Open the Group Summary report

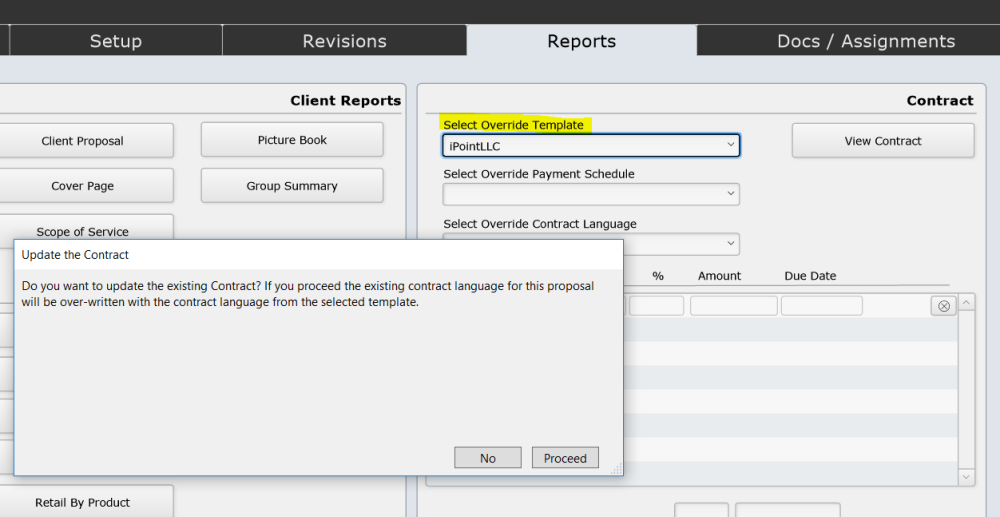292,186
